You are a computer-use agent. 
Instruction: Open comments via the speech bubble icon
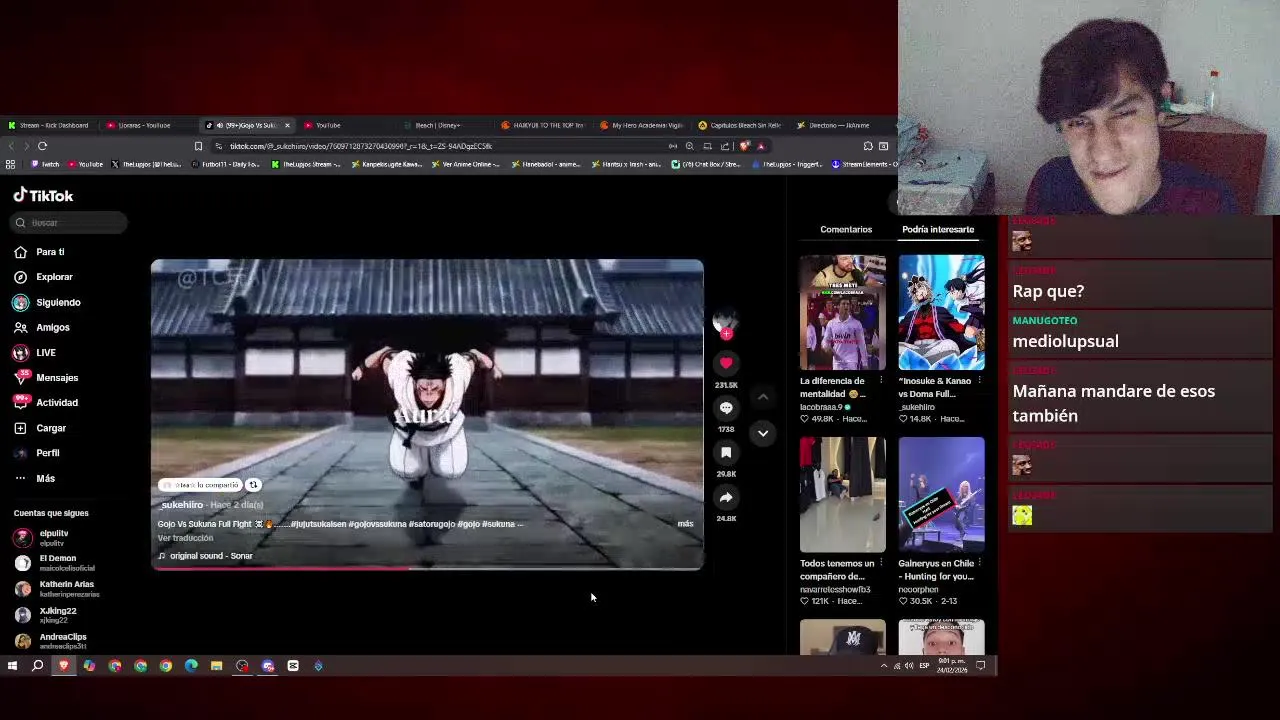(726, 408)
